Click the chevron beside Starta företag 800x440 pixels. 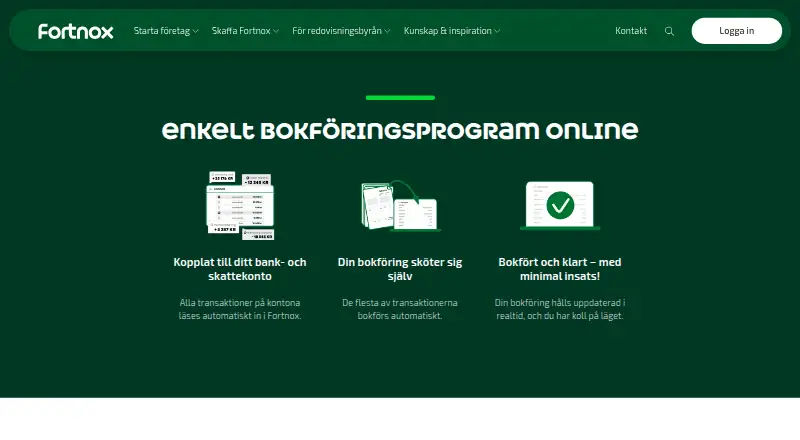pyautogui.click(x=195, y=31)
